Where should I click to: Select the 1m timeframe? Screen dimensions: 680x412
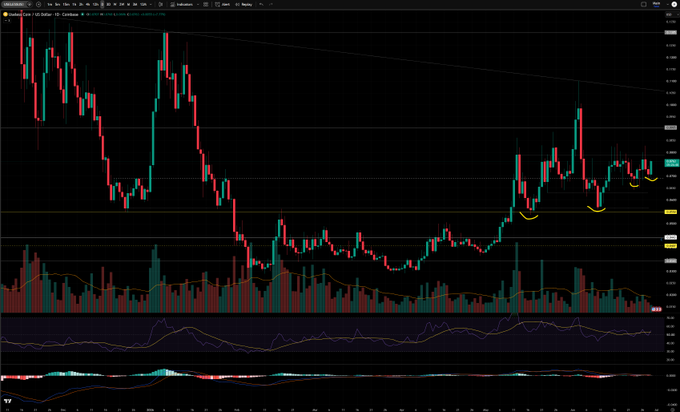point(50,4)
